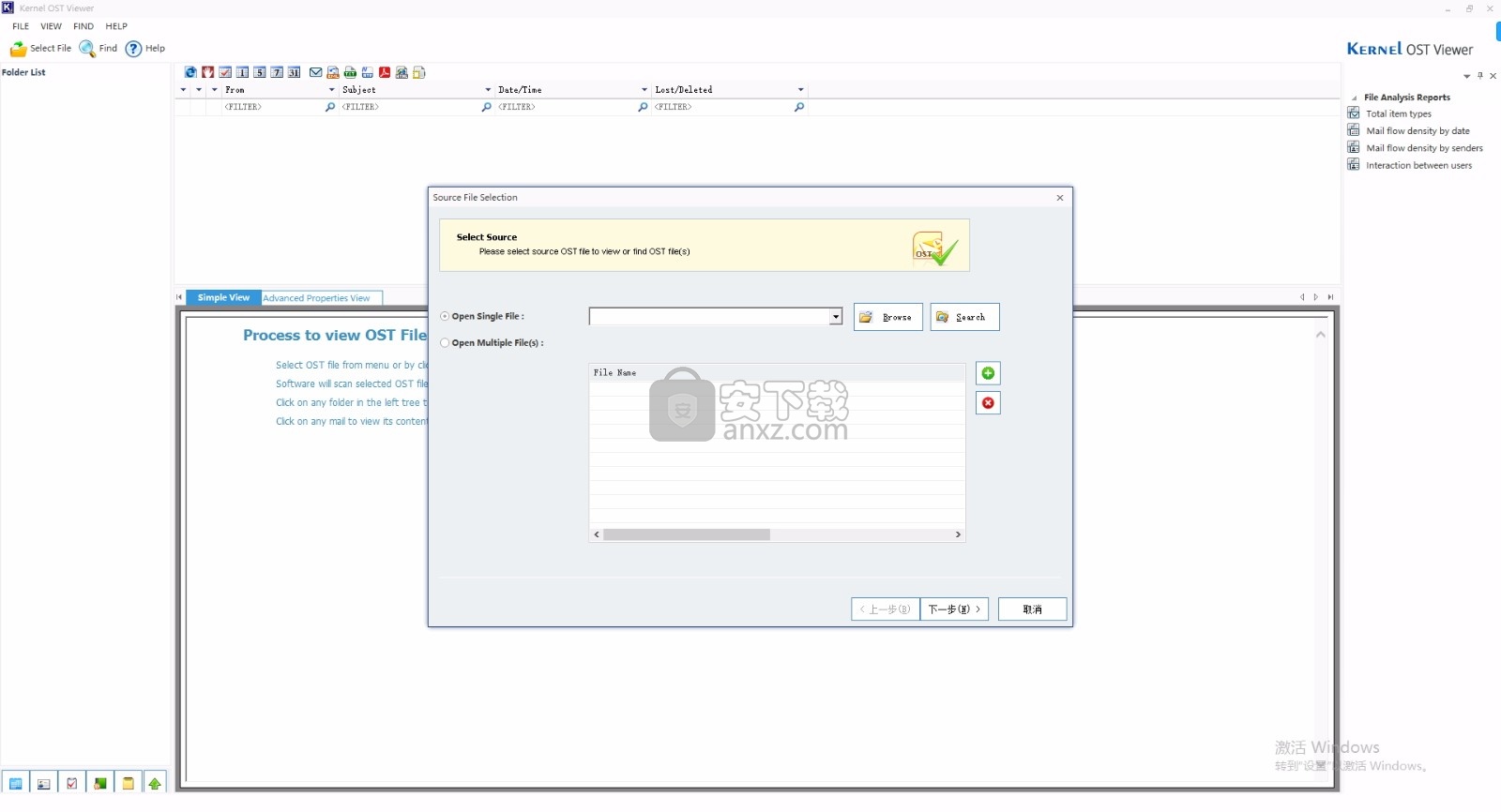
Task: Click the red hand stop icon
Action: 208,72
